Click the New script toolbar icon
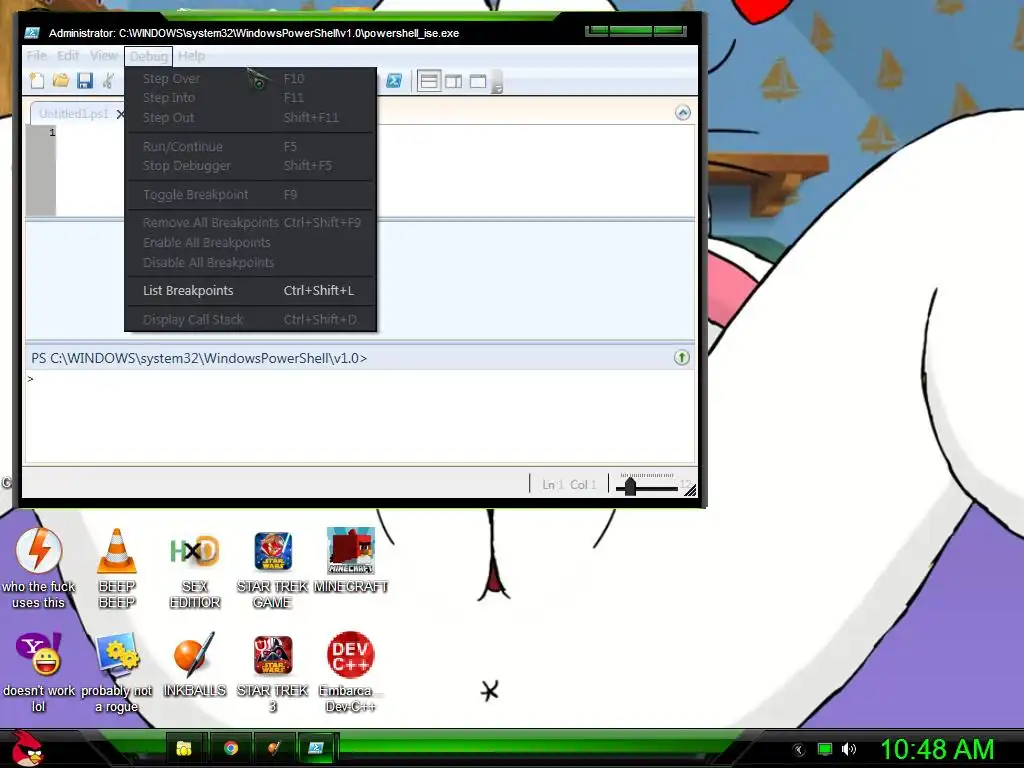This screenshot has height=768, width=1024. coord(37,81)
